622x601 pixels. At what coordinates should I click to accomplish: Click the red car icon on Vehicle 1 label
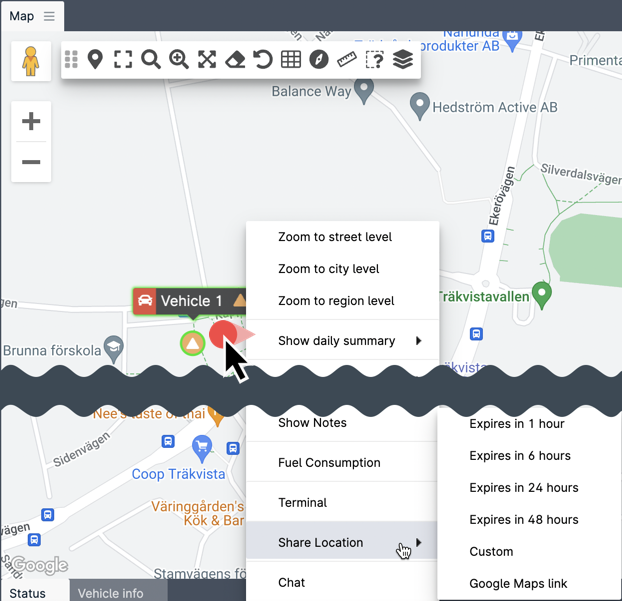pyautogui.click(x=145, y=301)
